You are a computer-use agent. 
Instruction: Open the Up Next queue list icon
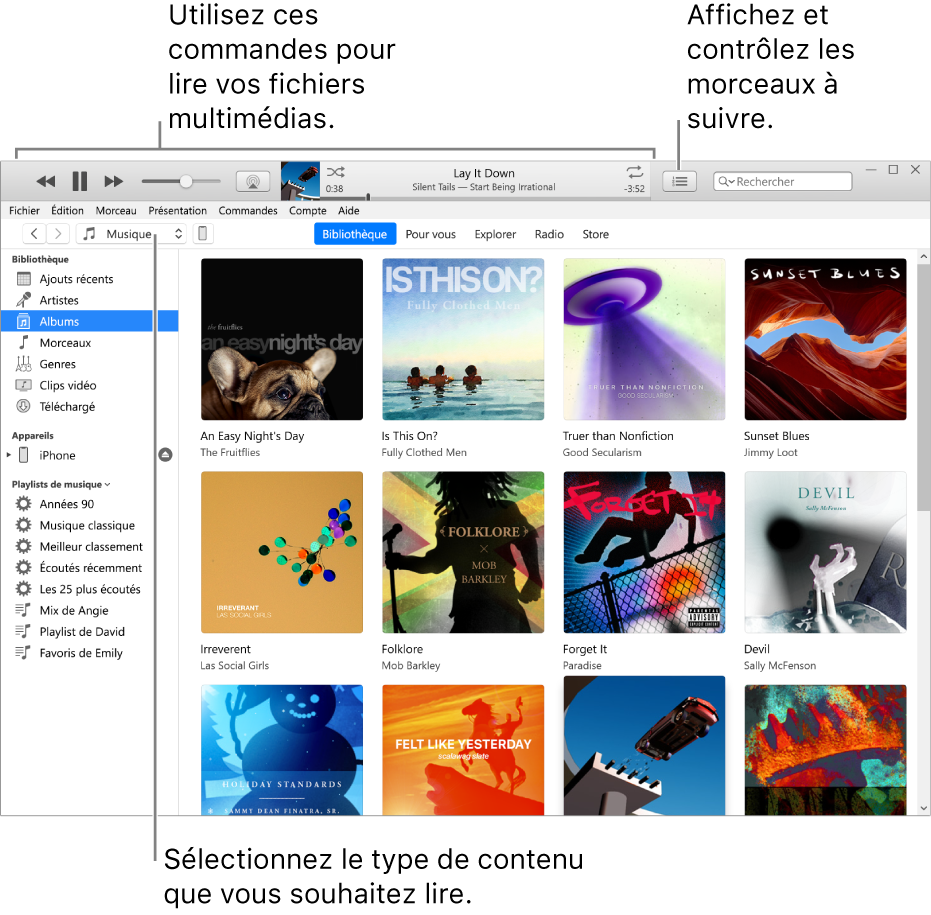(680, 181)
